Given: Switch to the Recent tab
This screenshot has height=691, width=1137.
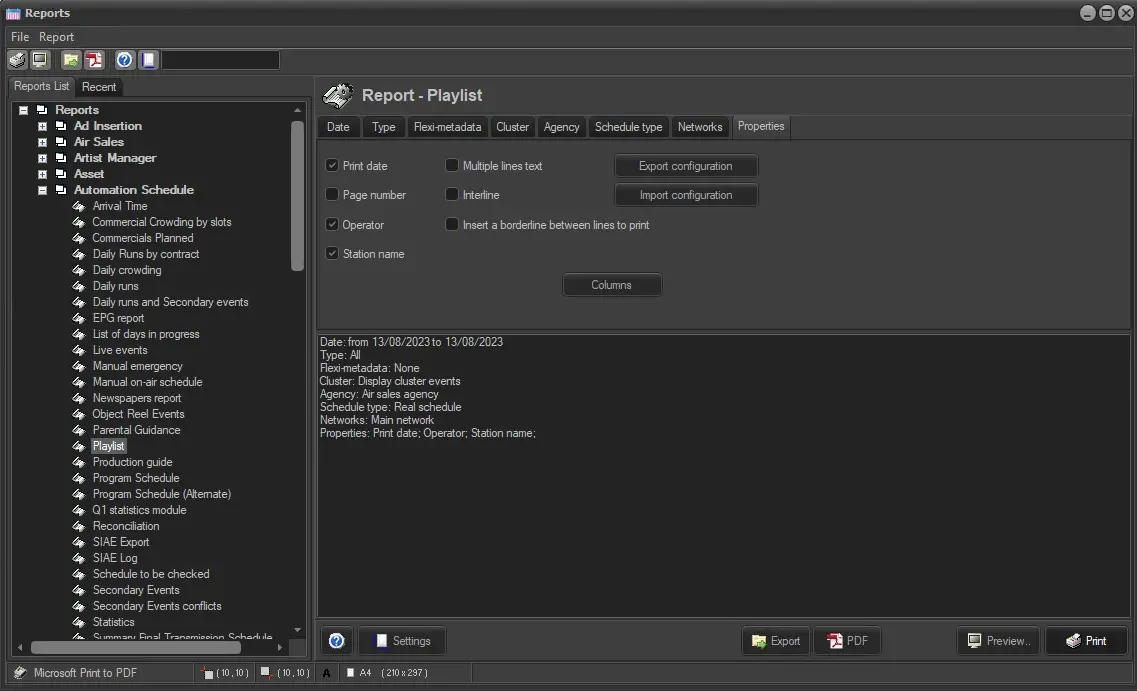Looking at the screenshot, I should 99,87.
